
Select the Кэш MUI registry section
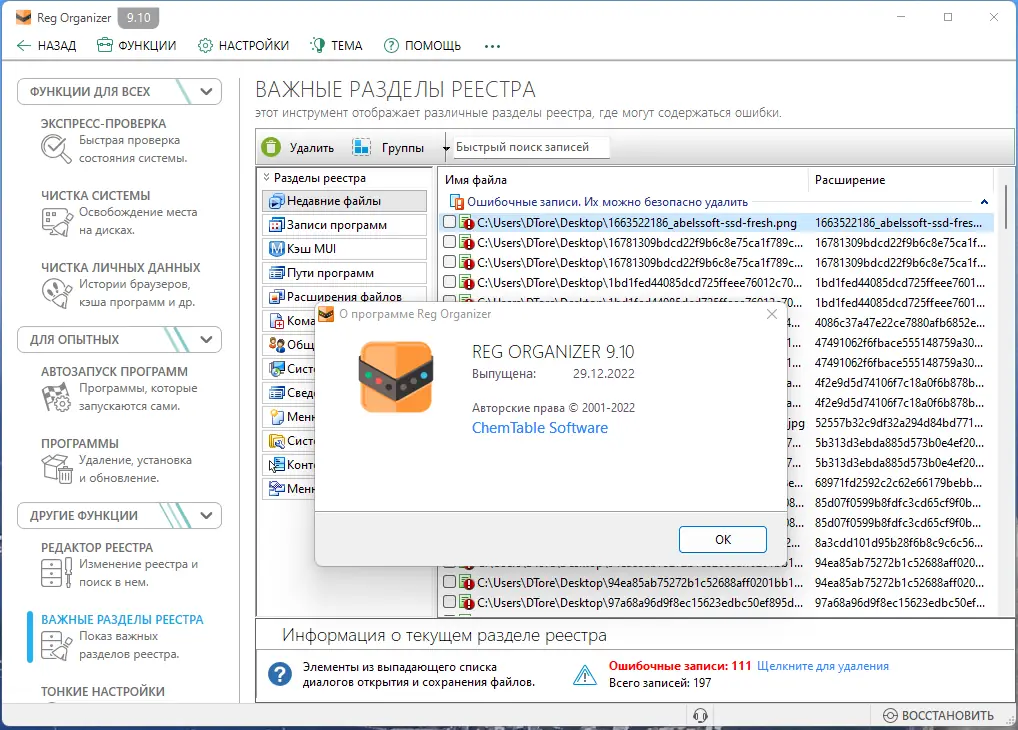click(x=344, y=249)
